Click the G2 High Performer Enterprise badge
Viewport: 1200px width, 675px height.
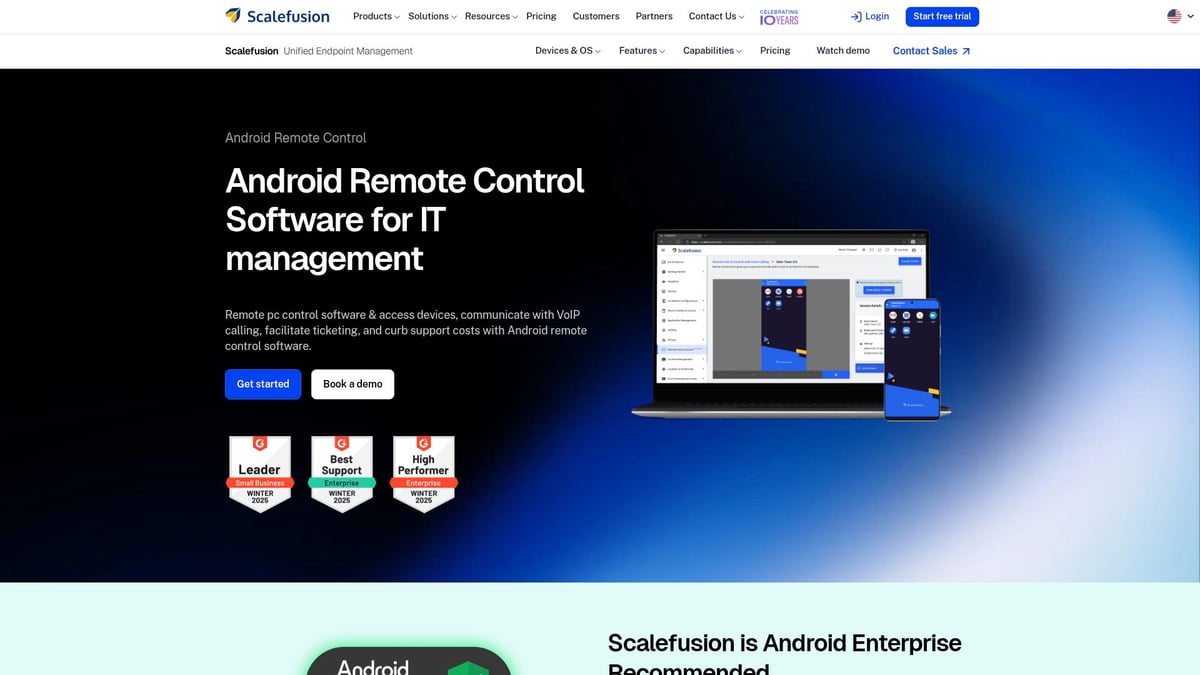click(423, 473)
